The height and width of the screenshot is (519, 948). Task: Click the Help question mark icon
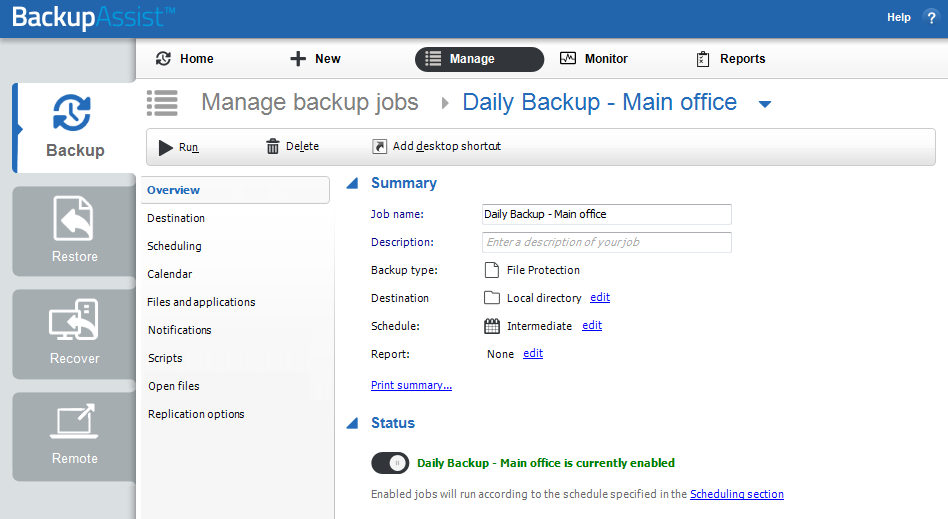point(931,18)
